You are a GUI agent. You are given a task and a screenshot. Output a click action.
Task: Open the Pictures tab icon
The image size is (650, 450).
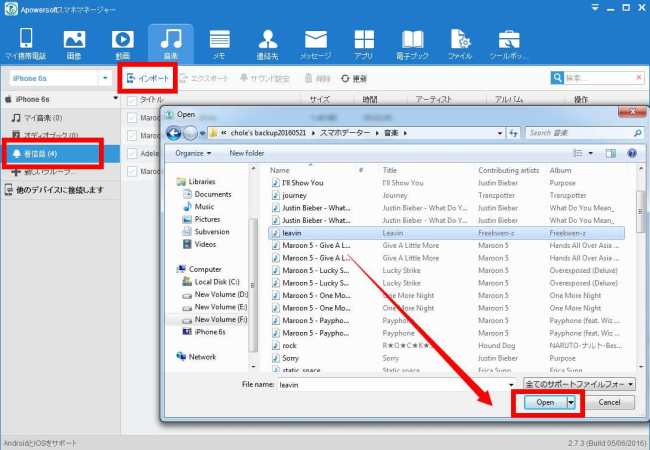[74, 39]
